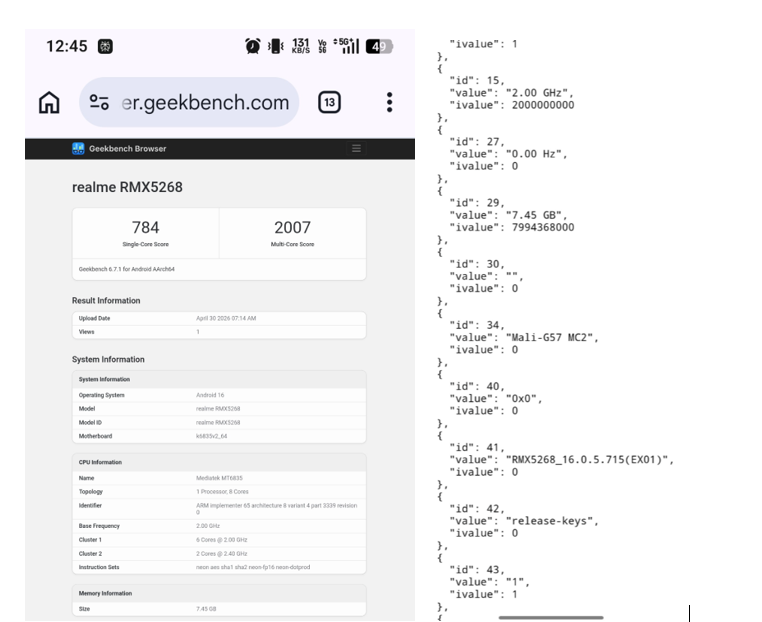Tap the vibrate mode status icon
Image resolution: width=762 pixels, height=622 pixels.
(276, 46)
